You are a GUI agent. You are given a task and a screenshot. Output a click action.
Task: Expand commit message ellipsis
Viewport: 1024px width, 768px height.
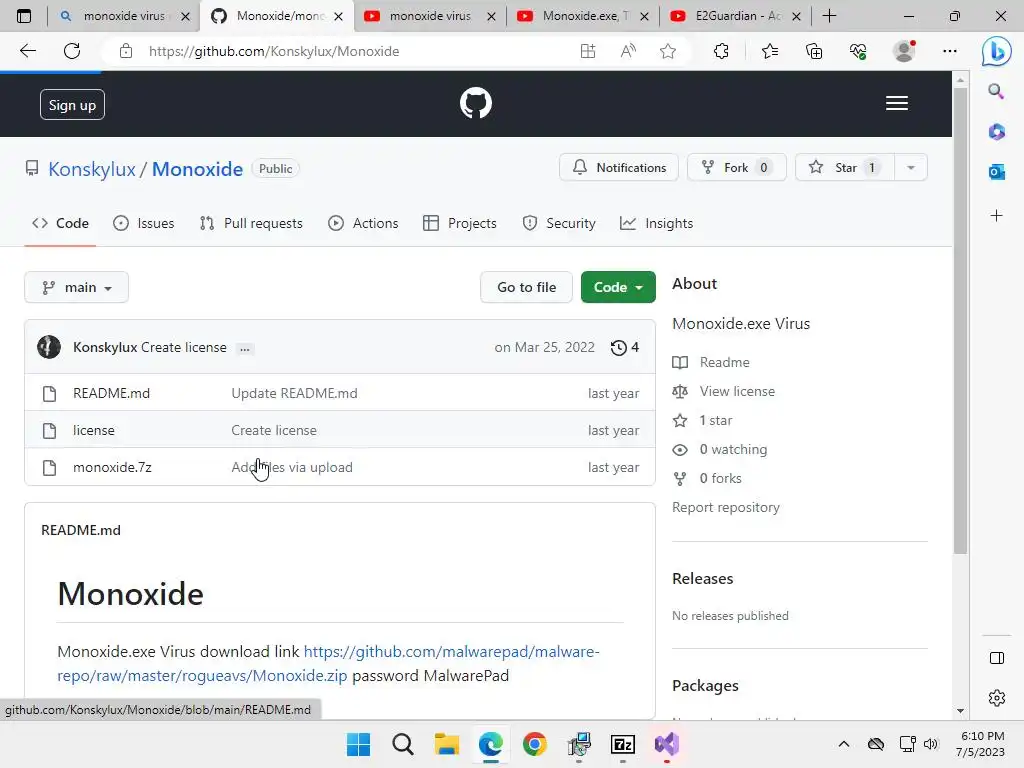point(244,348)
